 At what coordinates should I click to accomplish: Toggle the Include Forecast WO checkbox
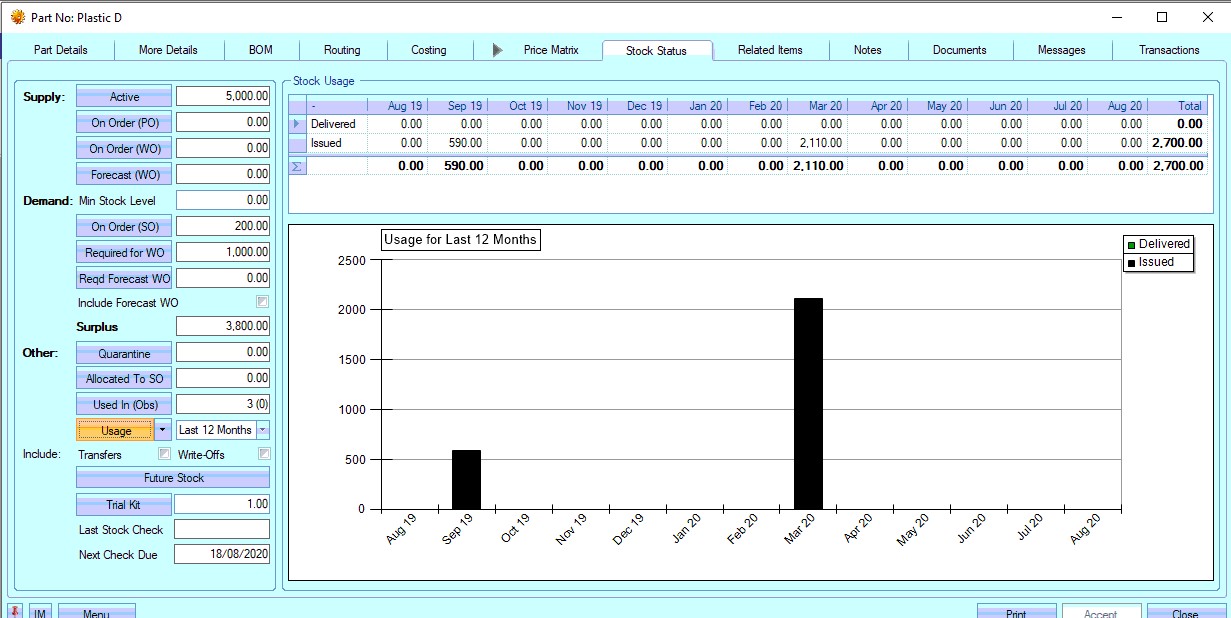pos(262,302)
